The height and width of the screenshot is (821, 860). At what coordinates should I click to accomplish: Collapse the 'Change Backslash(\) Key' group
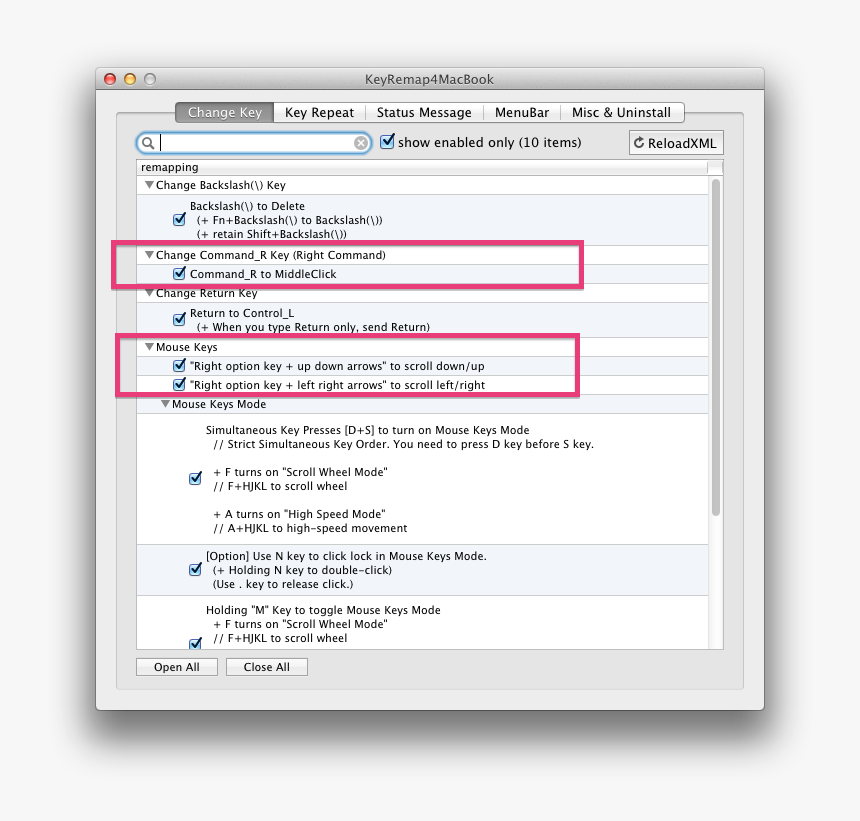[x=149, y=185]
